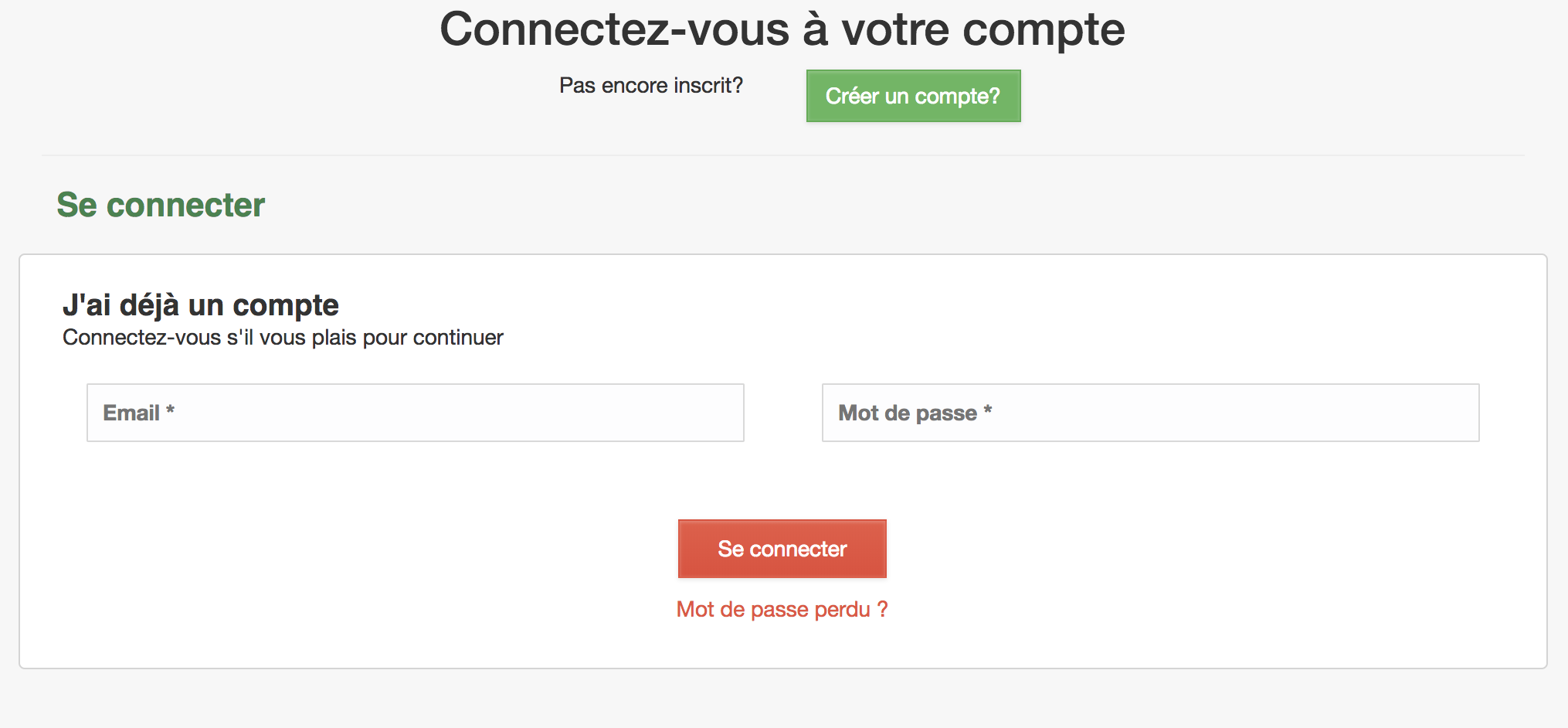Click the empty right end of Email field
The width and height of the screenshot is (1568, 728).
click(695, 413)
